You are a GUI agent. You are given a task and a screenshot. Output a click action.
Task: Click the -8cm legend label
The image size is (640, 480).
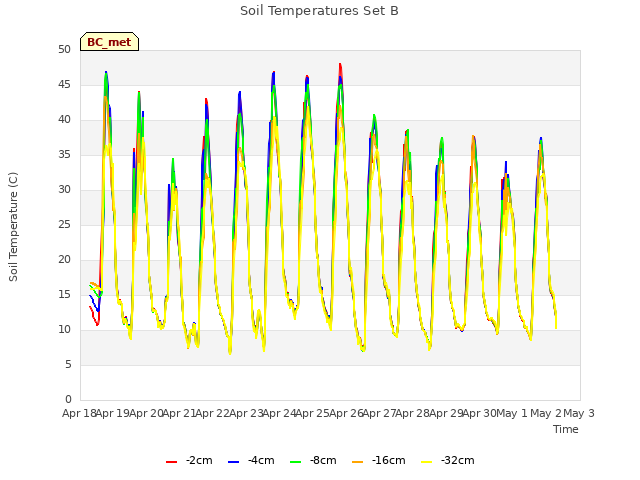[323, 460]
